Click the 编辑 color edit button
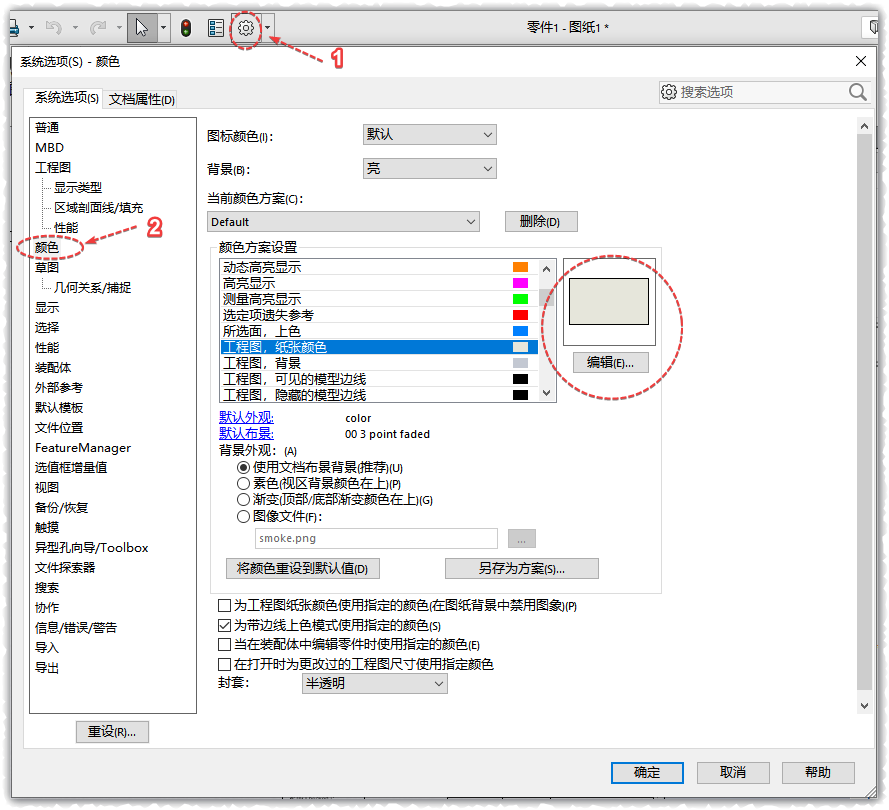 (611, 362)
